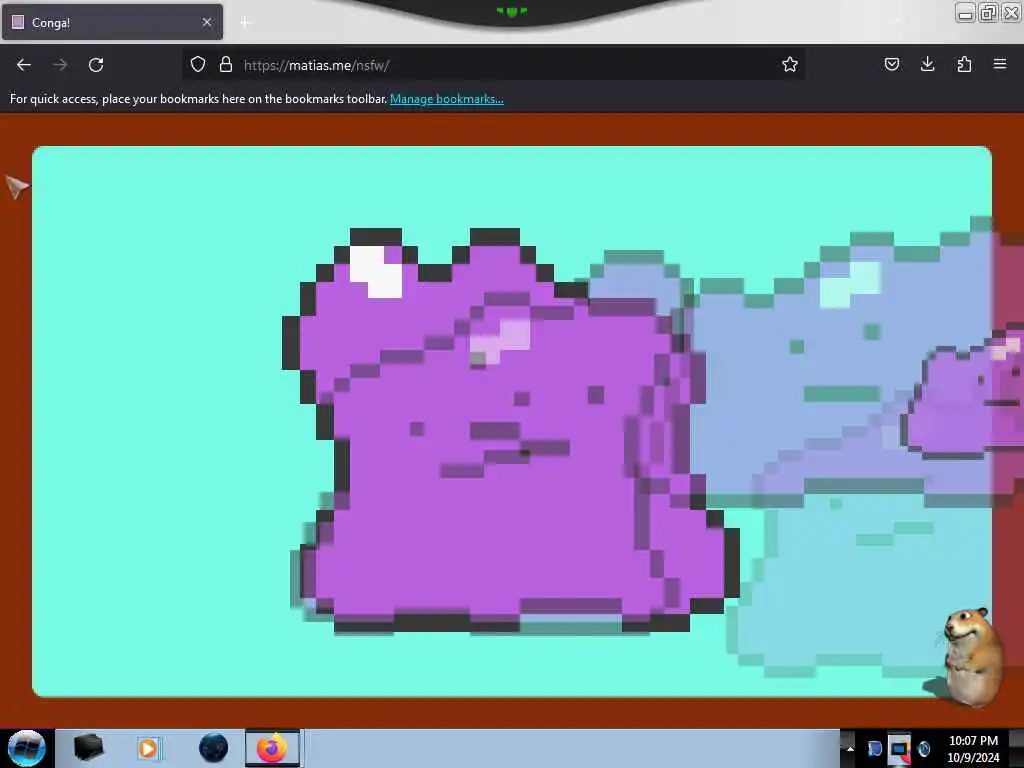Open the black box taskbar app
This screenshot has height=768, width=1024.
pyautogui.click(x=88, y=748)
